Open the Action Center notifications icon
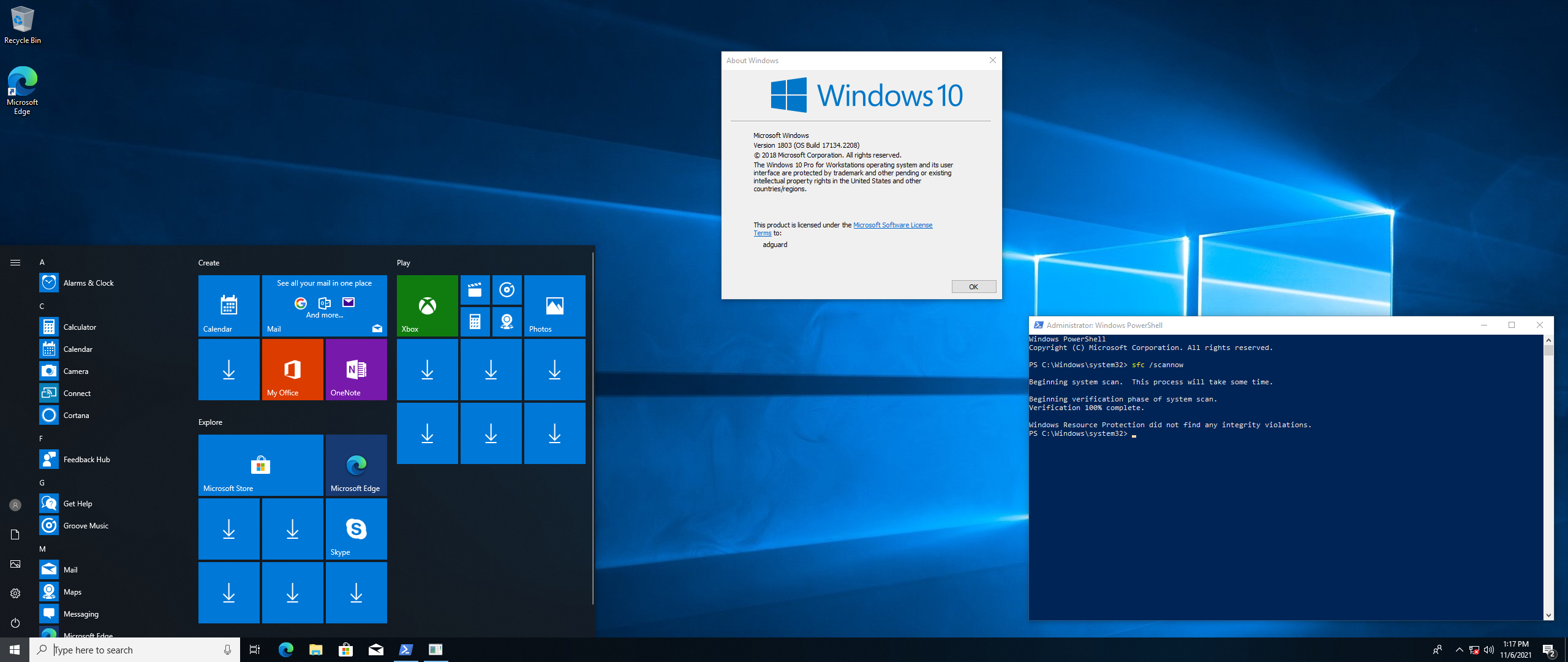 click(x=1549, y=650)
